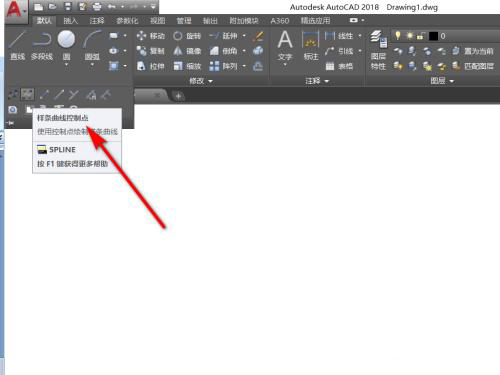Screen dimensions: 500x375
Task: Click Make Current (置为当前) button
Action: [x=473, y=51]
